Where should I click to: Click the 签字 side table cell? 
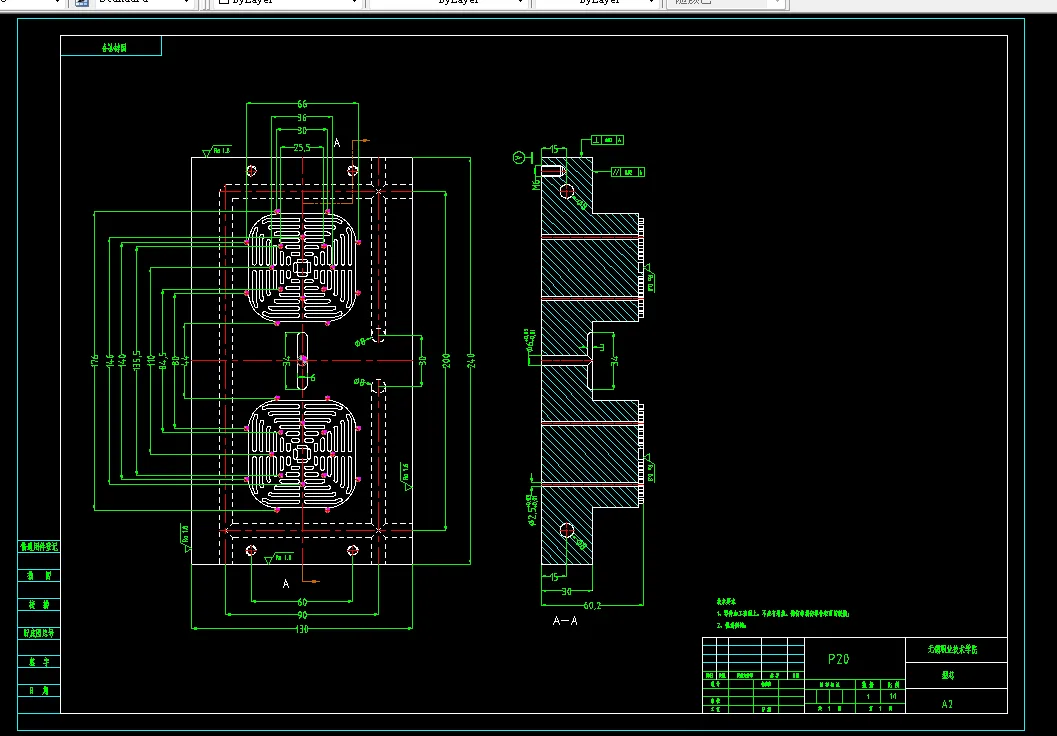(39, 663)
